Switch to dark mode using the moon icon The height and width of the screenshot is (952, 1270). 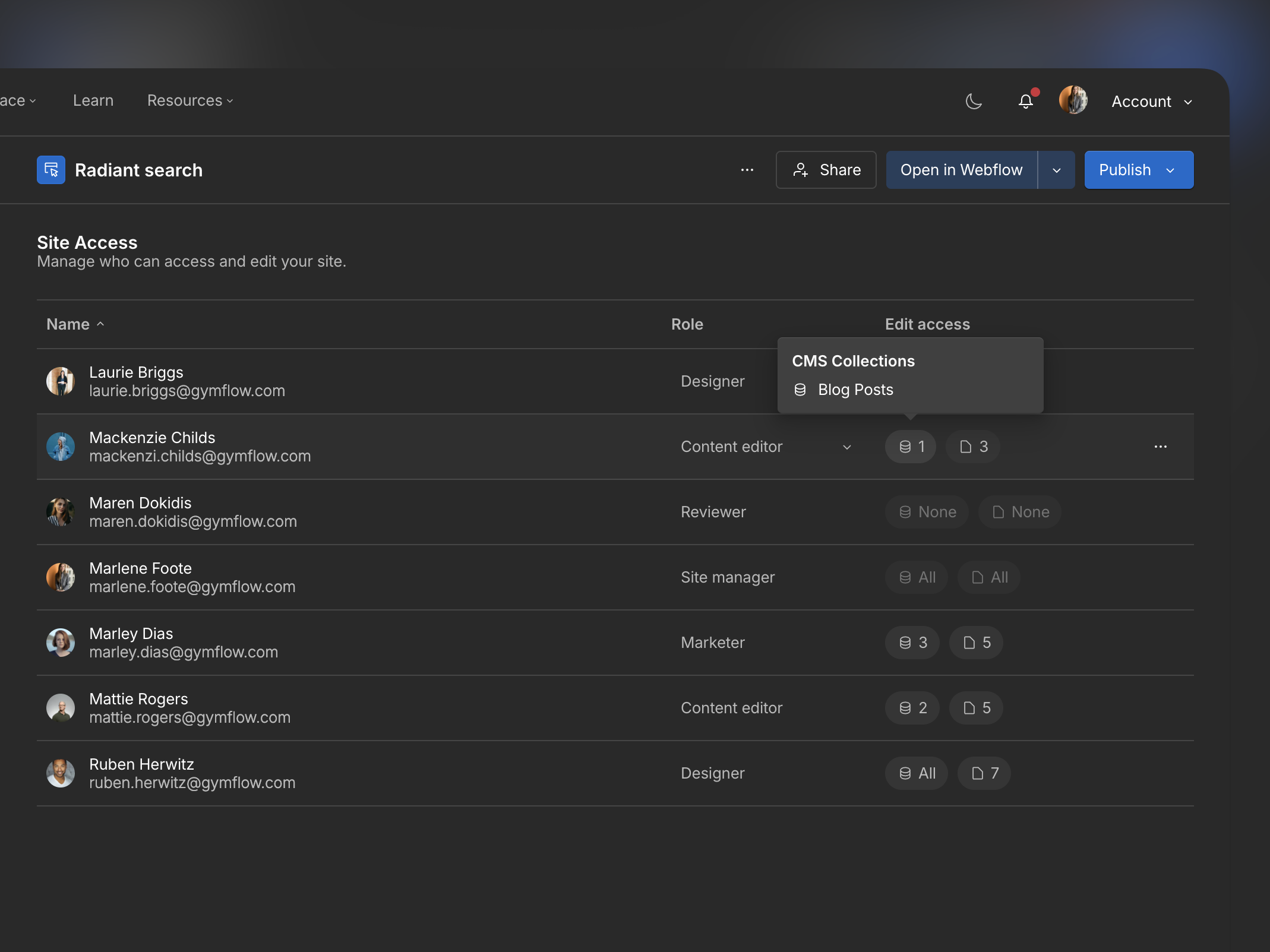[974, 101]
